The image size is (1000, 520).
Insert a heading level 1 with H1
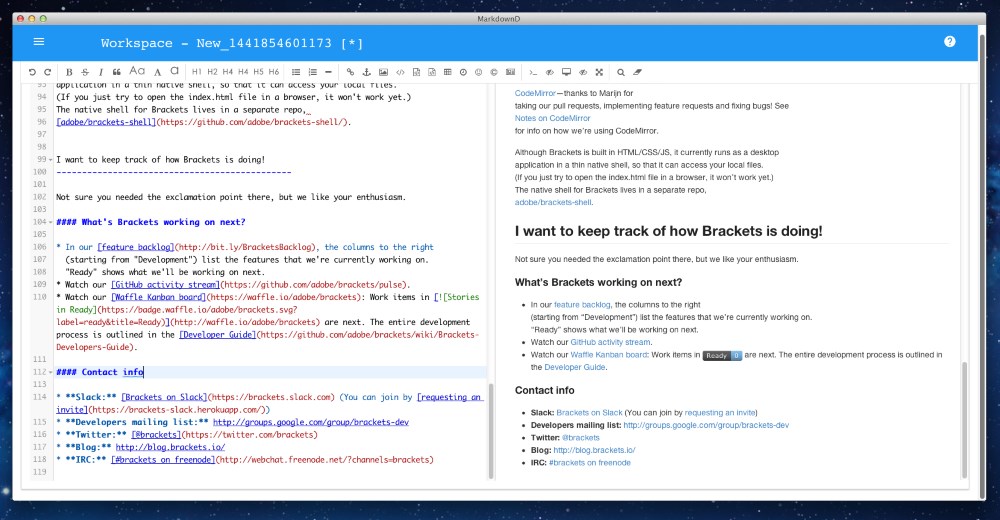coord(196,72)
